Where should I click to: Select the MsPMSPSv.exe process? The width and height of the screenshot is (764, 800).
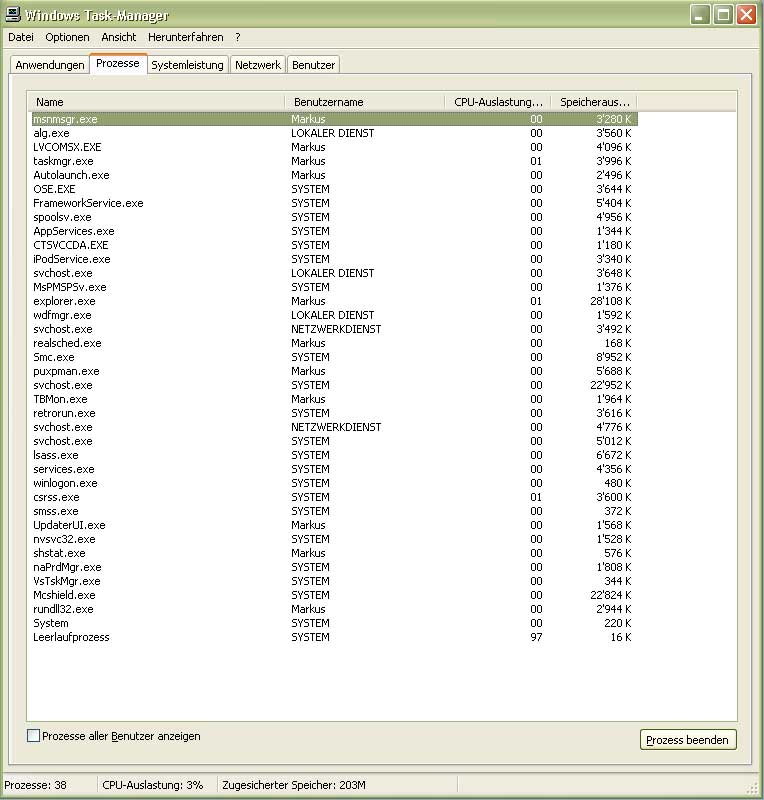tap(334, 287)
